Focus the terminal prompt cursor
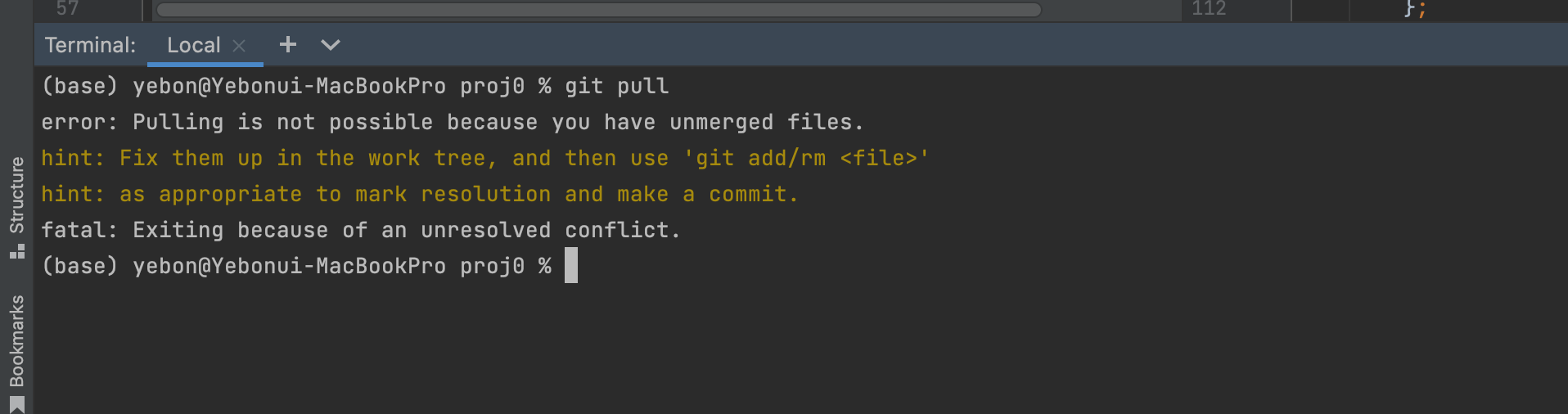The height and width of the screenshot is (414, 1568). (571, 266)
